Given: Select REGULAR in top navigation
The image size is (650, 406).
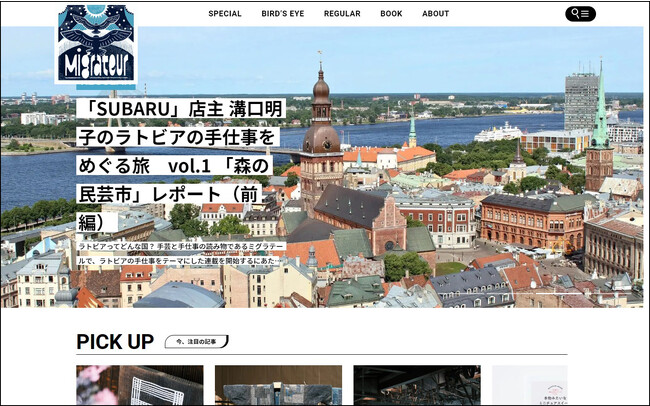Looking at the screenshot, I should click(x=342, y=14).
